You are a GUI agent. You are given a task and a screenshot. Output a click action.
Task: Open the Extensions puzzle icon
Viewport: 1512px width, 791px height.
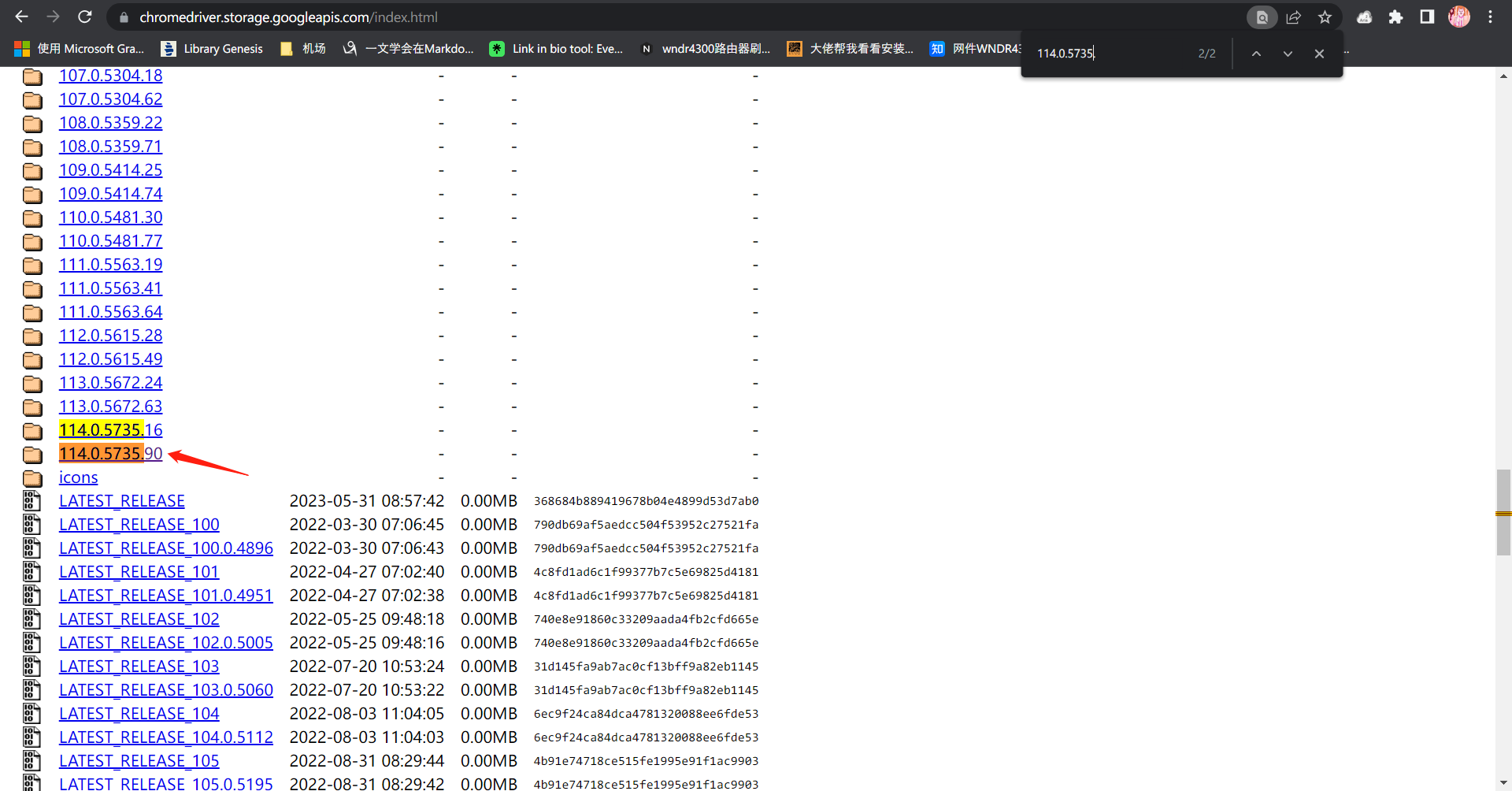(1395, 17)
